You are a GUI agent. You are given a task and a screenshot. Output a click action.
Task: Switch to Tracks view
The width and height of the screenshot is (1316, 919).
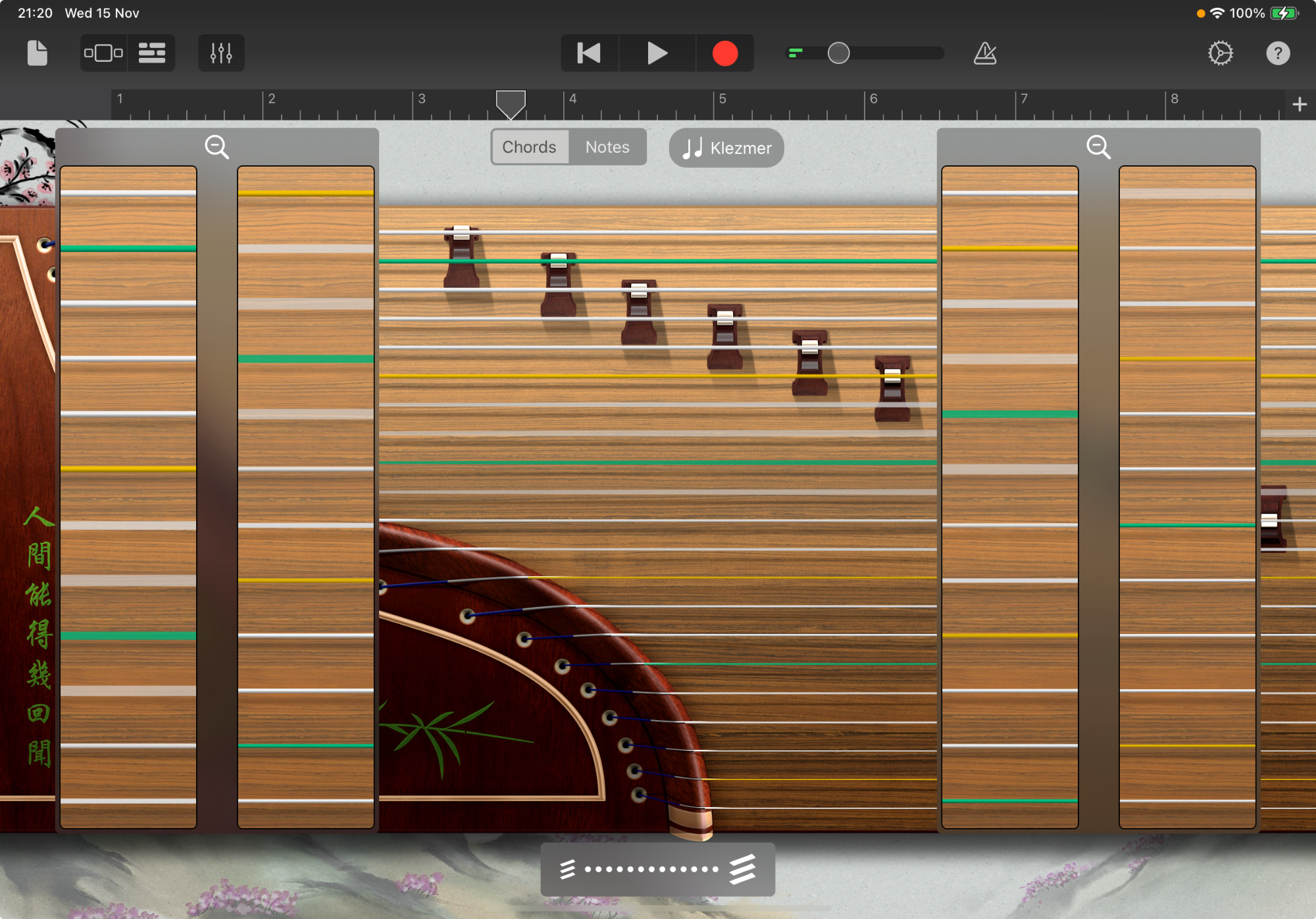coord(152,53)
